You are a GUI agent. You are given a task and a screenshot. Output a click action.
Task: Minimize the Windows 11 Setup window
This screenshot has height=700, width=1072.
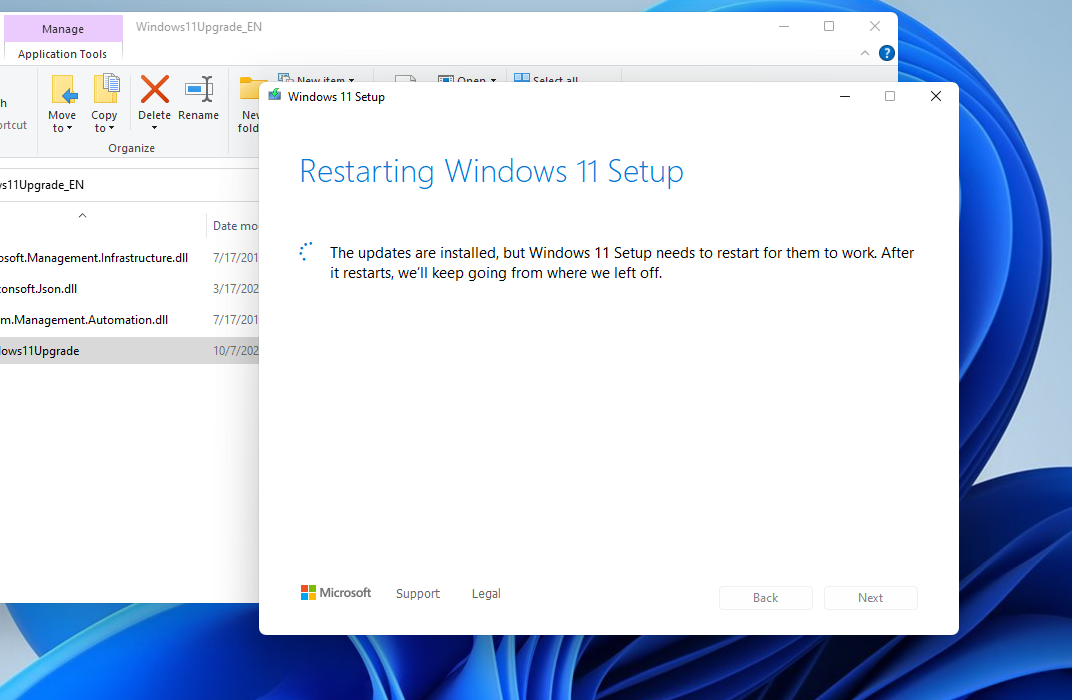[x=845, y=96]
